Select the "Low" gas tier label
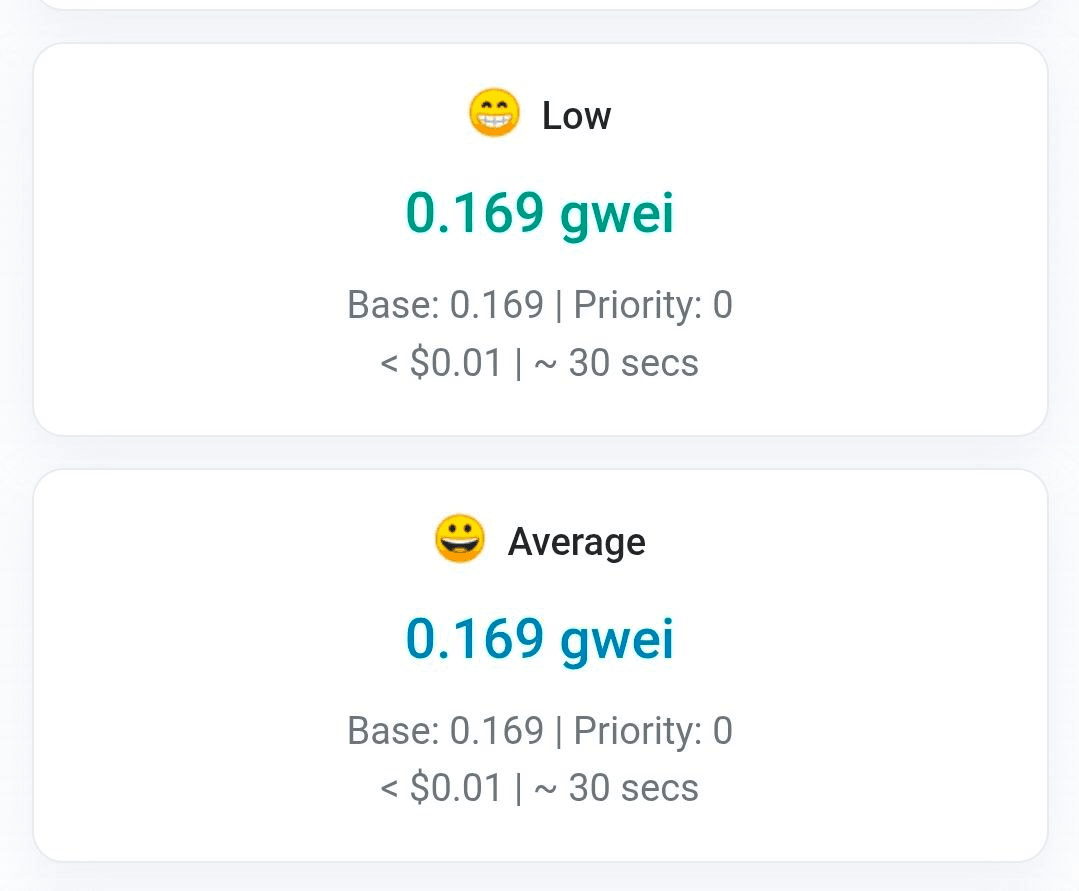 pos(576,116)
